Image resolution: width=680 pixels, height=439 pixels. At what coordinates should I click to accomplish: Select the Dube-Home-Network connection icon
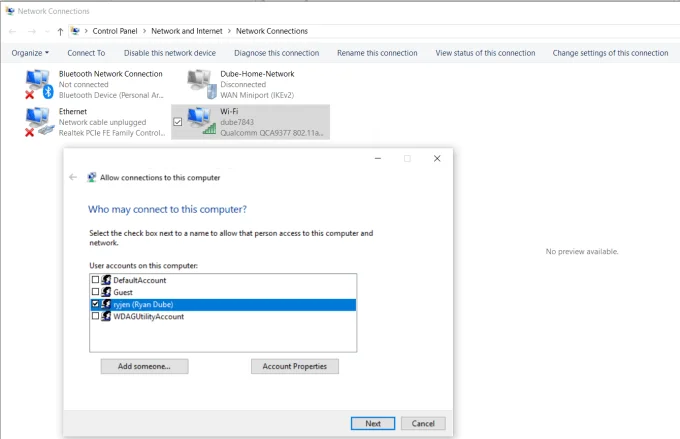coord(200,84)
